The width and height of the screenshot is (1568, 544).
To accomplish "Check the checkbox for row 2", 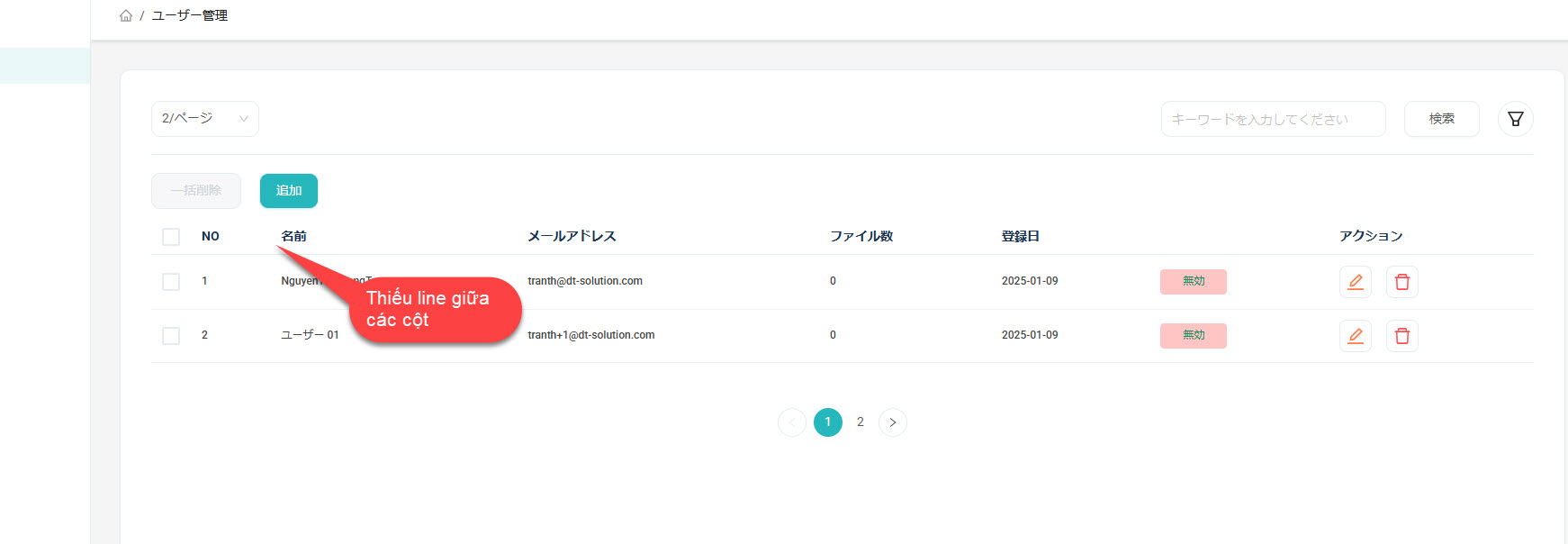I will [171, 336].
